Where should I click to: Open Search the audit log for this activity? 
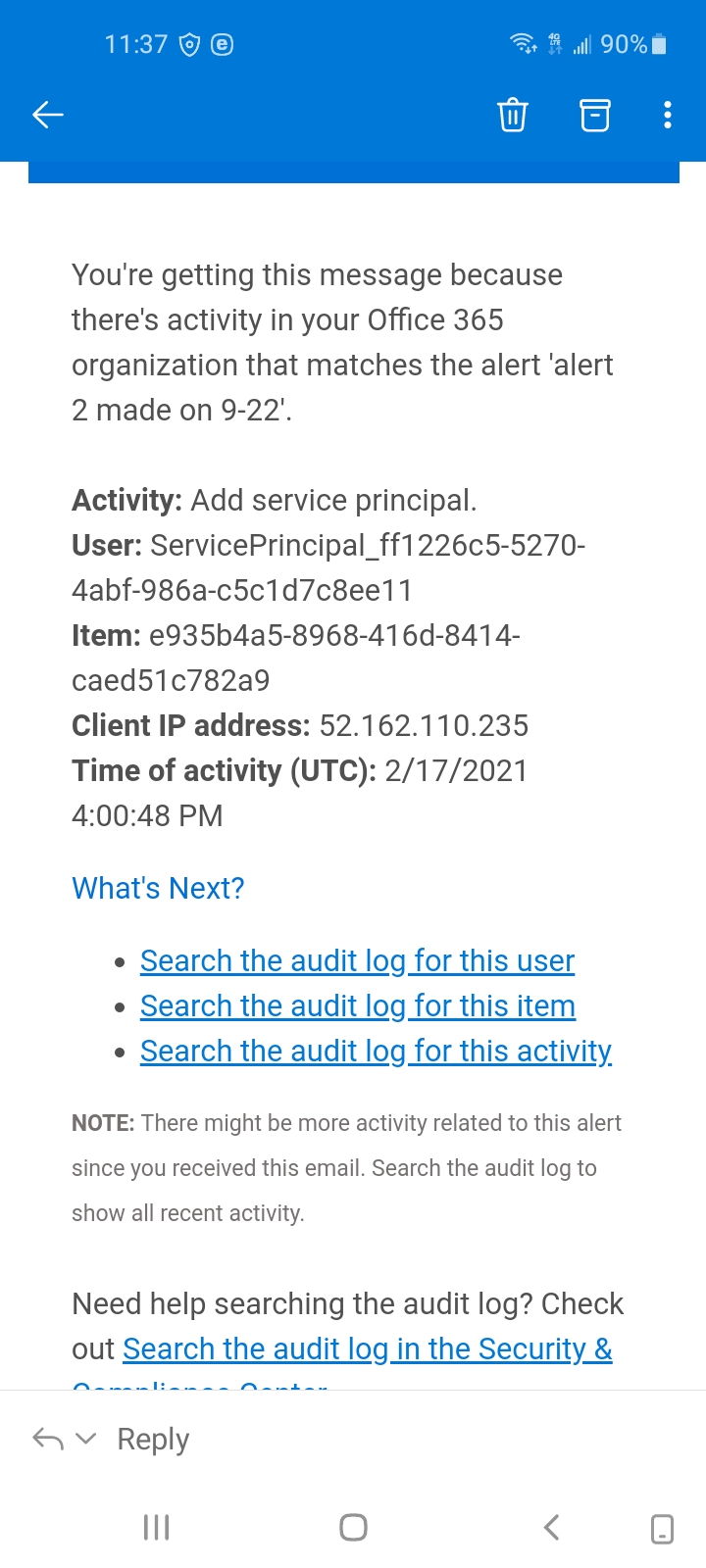click(x=376, y=1051)
